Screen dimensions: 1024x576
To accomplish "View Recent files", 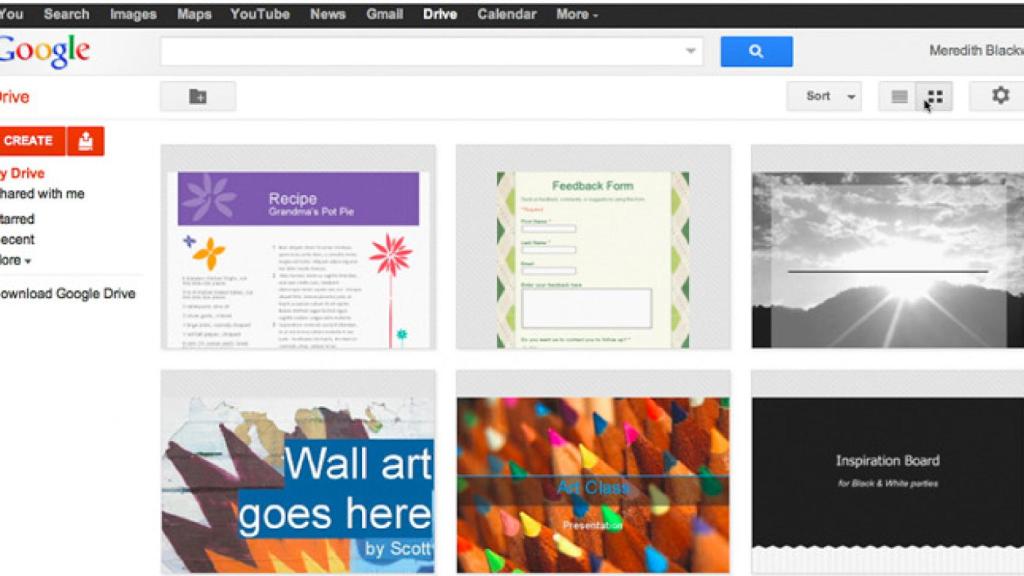I will (15, 239).
